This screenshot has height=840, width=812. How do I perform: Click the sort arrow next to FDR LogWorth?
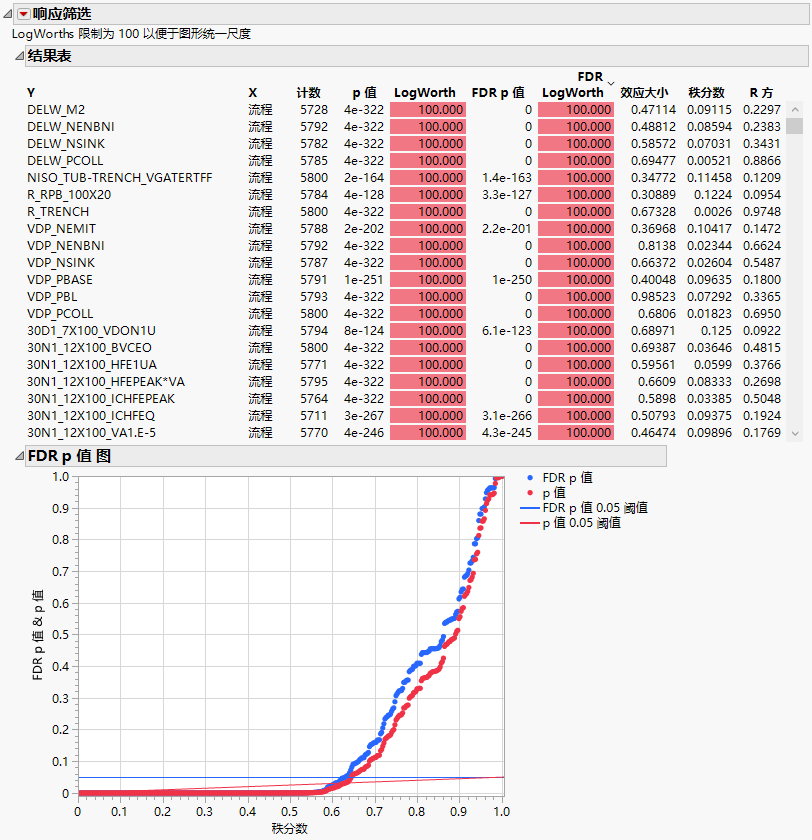[611, 83]
